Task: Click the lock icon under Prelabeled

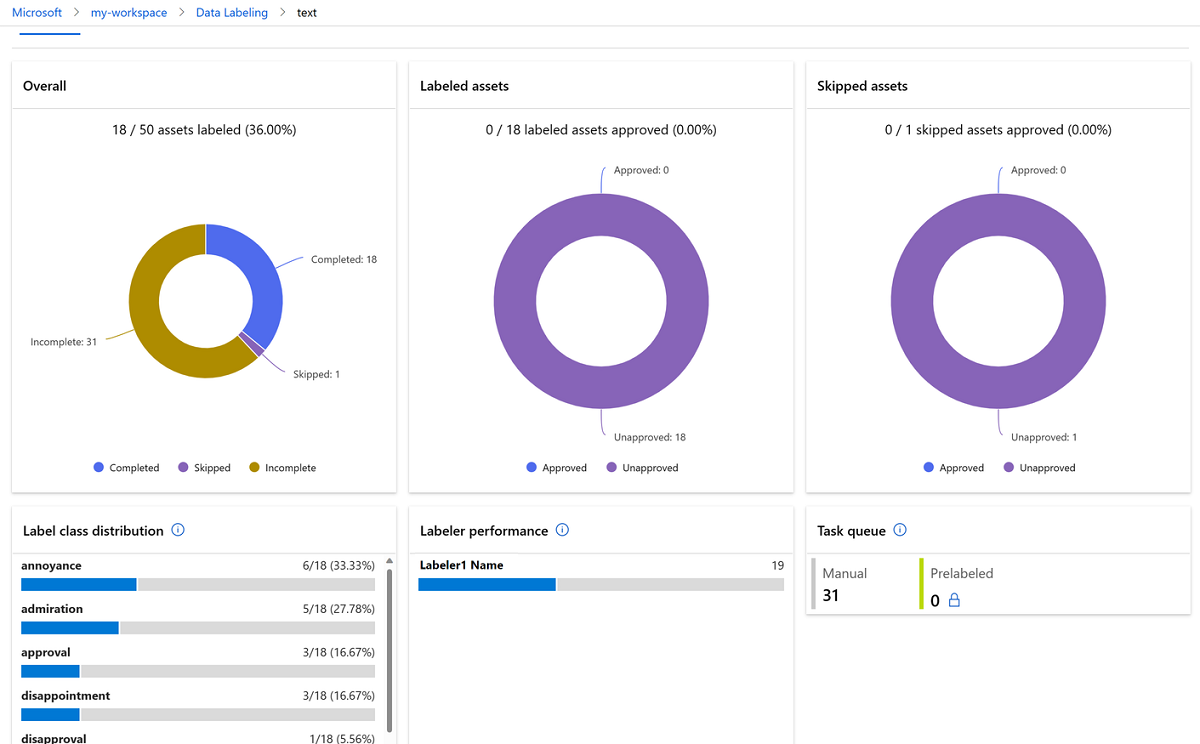Action: (x=954, y=601)
